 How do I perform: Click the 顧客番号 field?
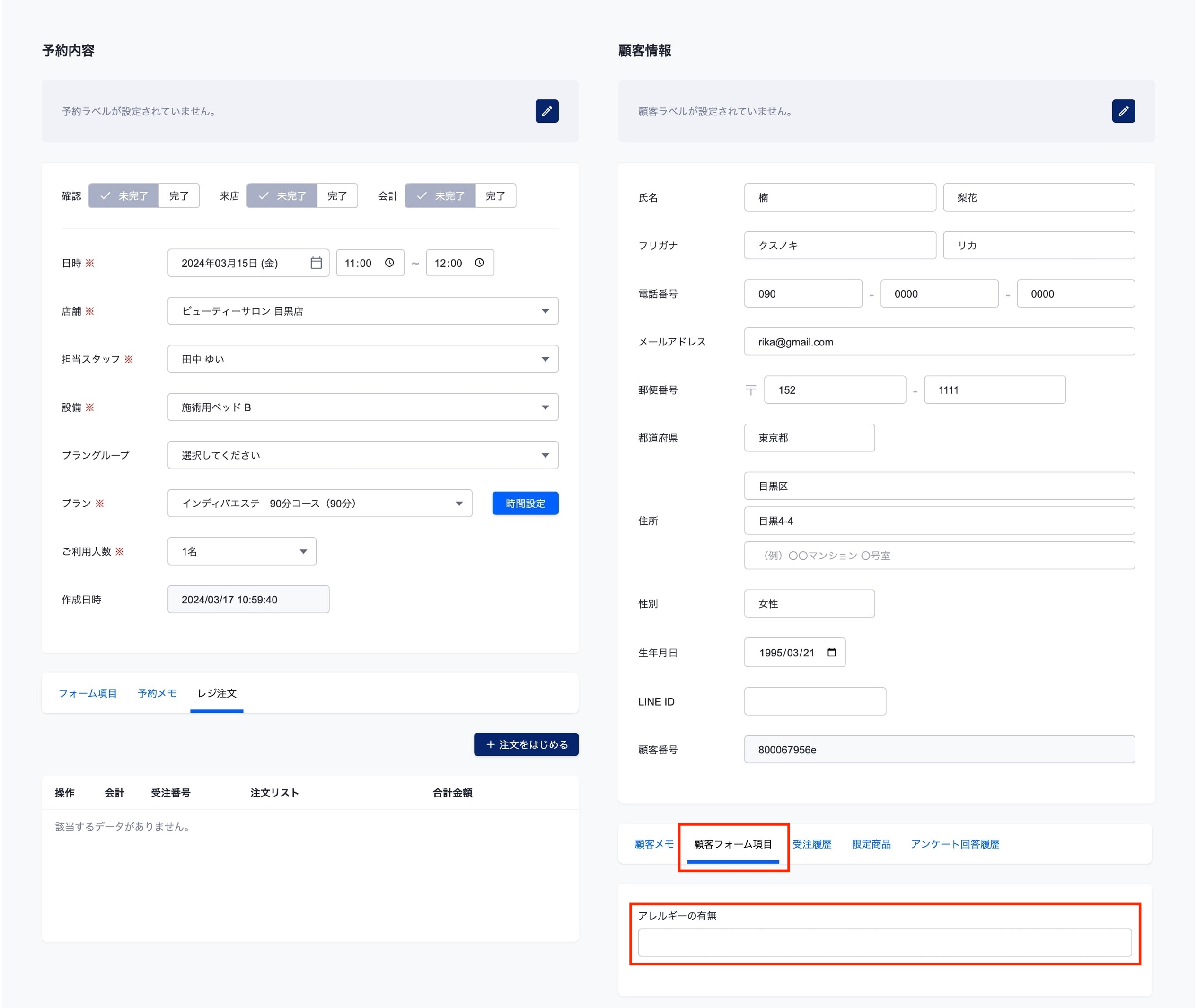[939, 749]
